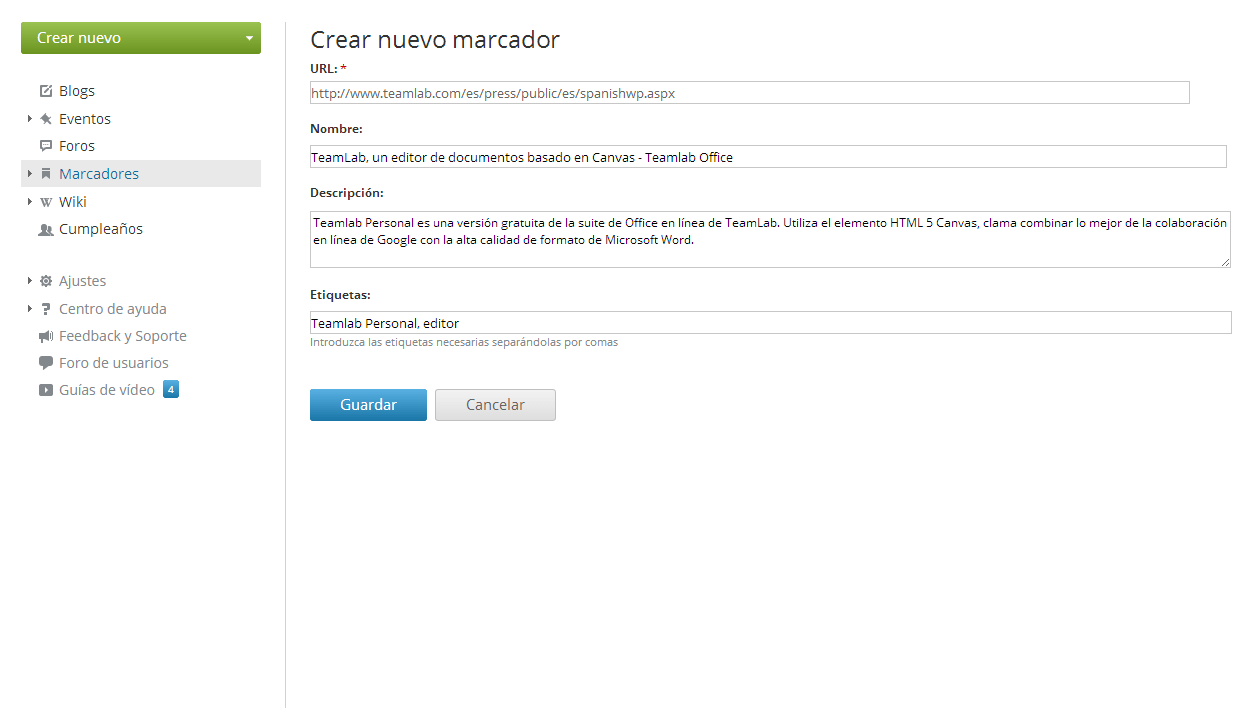Open Foro de usuarios link
Image resolution: width=1240 pixels, height=708 pixels.
point(114,363)
